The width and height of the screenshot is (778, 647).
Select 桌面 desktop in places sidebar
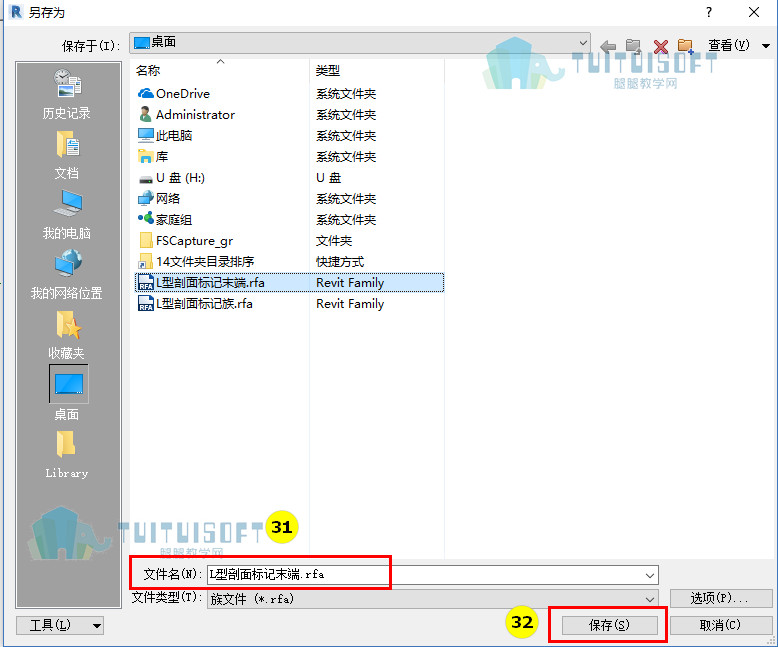coord(68,393)
